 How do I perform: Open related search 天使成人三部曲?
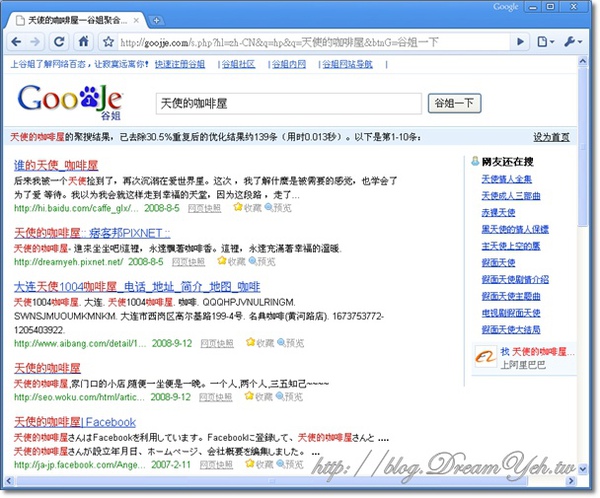[x=511, y=196]
